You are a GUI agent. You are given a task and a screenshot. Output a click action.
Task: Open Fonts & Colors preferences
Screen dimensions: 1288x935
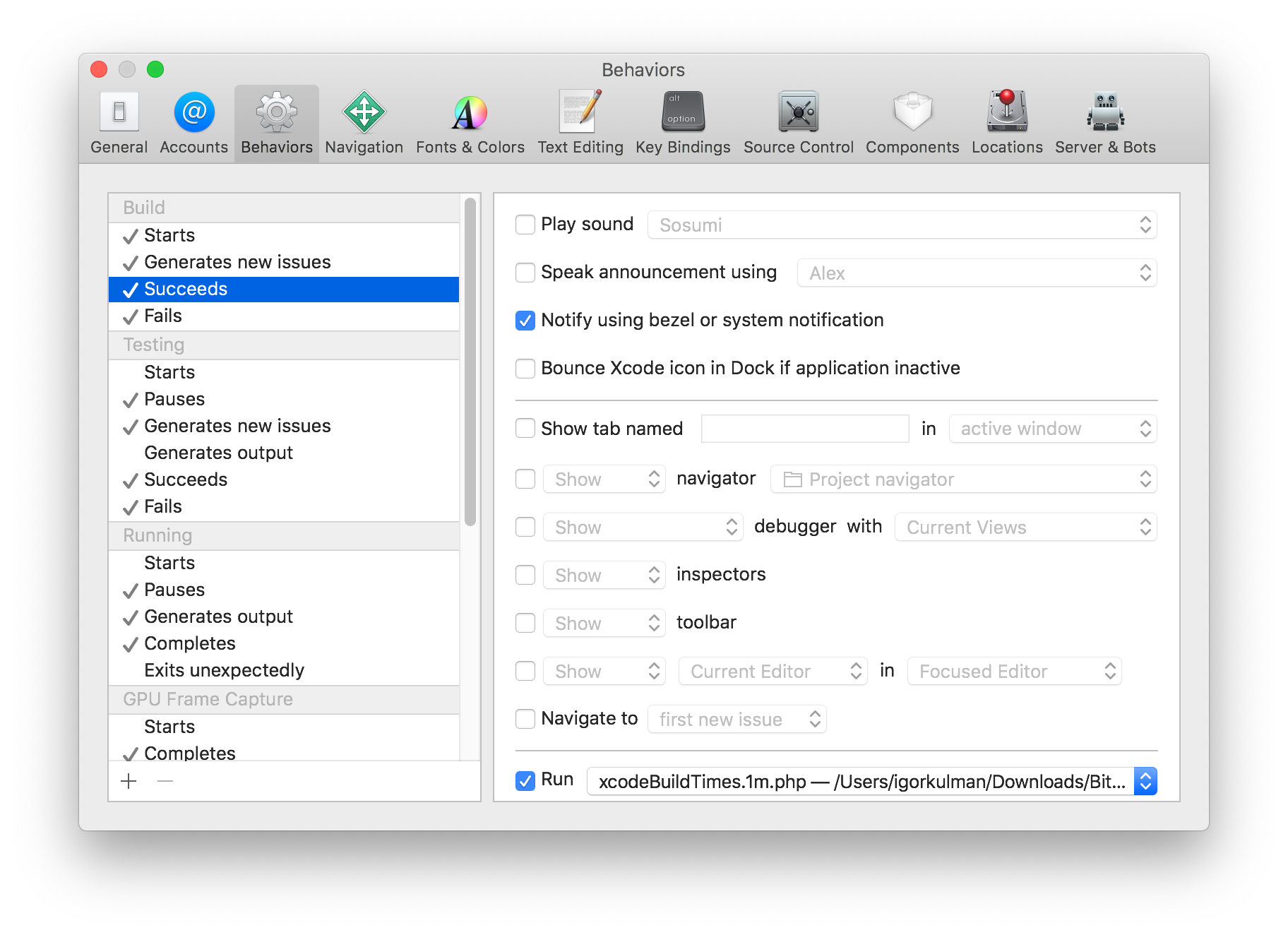point(470,123)
